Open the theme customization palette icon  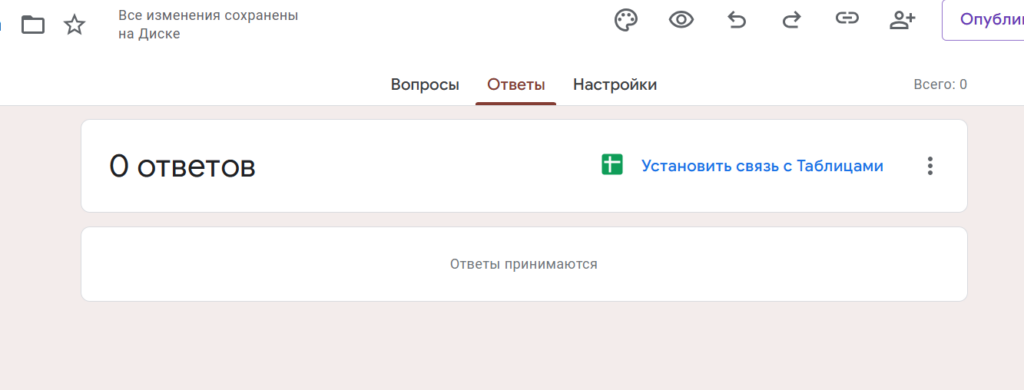(x=626, y=20)
